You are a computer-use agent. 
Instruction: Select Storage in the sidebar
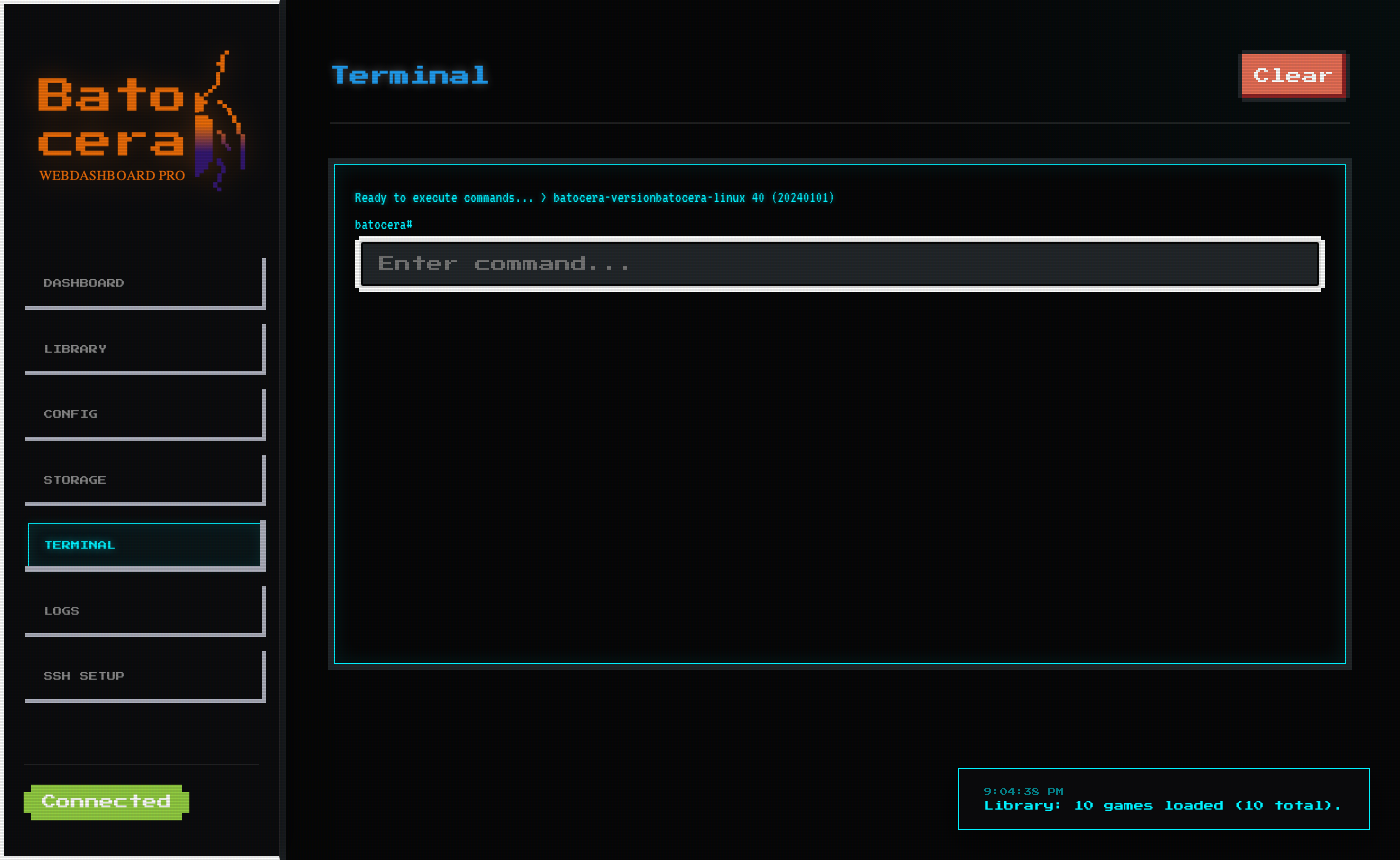tap(144, 480)
